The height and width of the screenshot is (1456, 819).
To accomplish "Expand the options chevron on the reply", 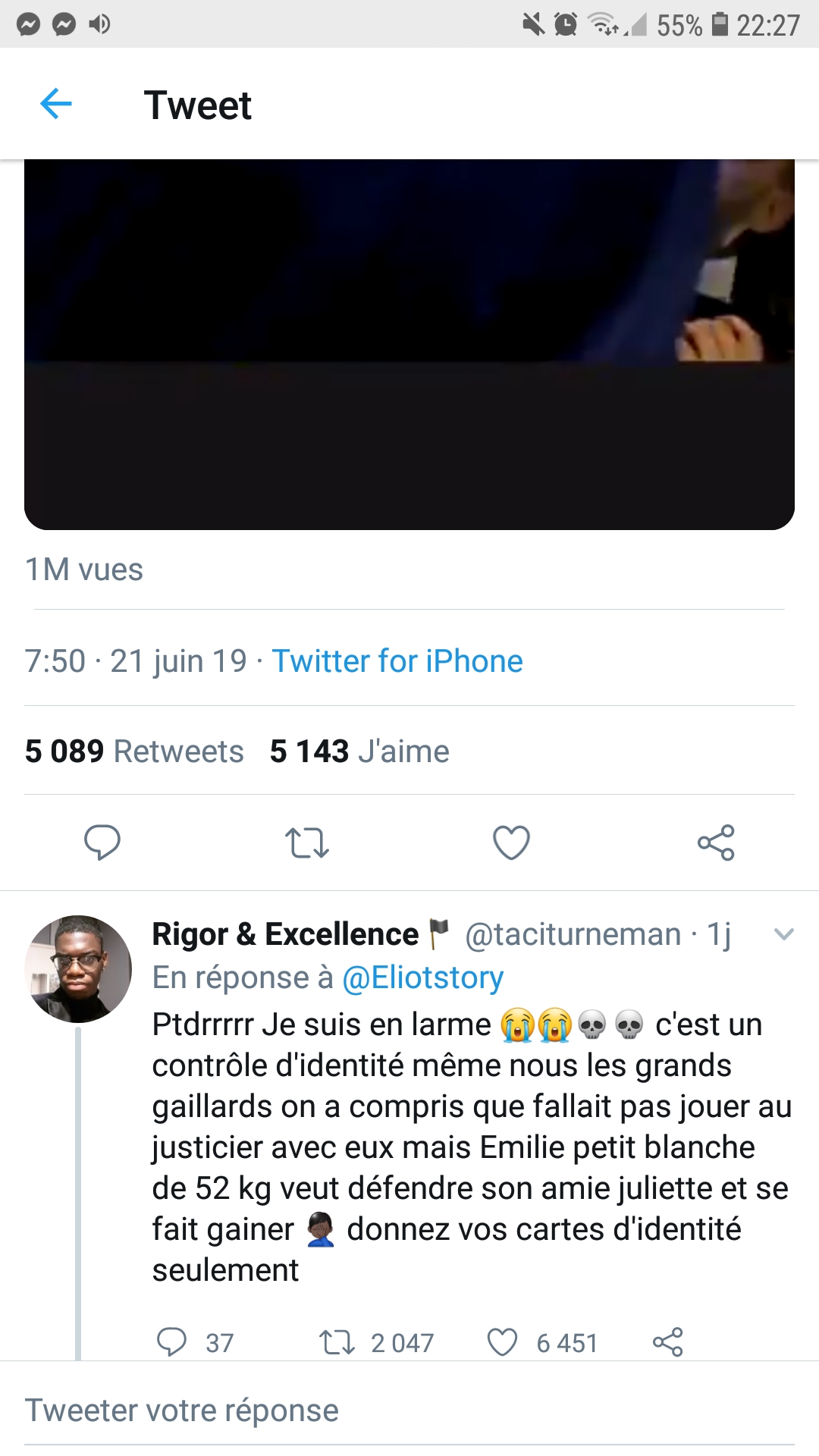I will point(783,934).
